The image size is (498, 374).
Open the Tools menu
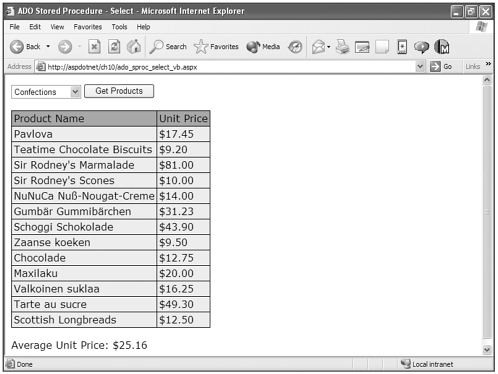(119, 27)
